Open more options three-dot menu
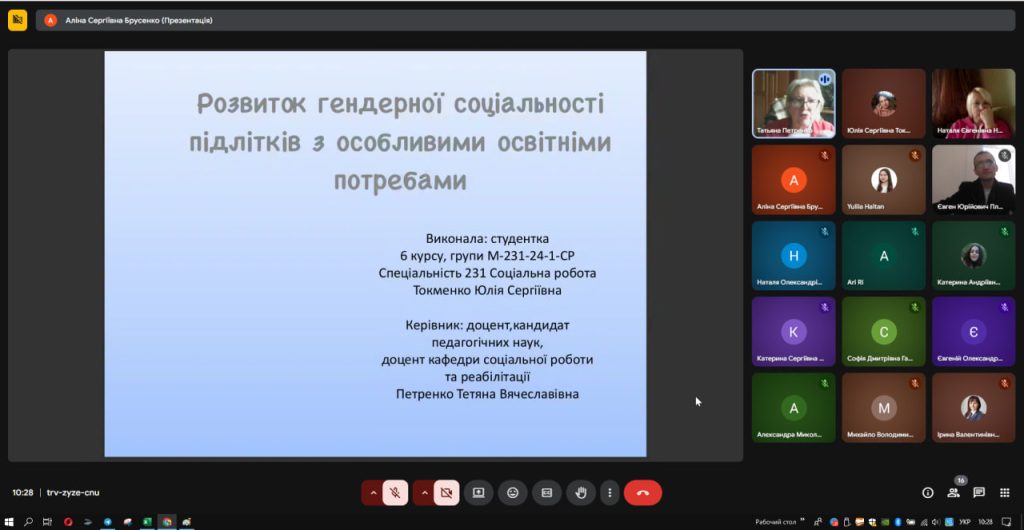1024x530 pixels. click(609, 492)
